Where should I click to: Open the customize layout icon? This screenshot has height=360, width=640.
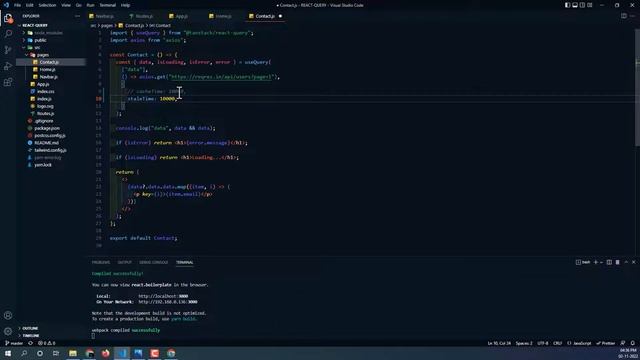coord(590,5)
